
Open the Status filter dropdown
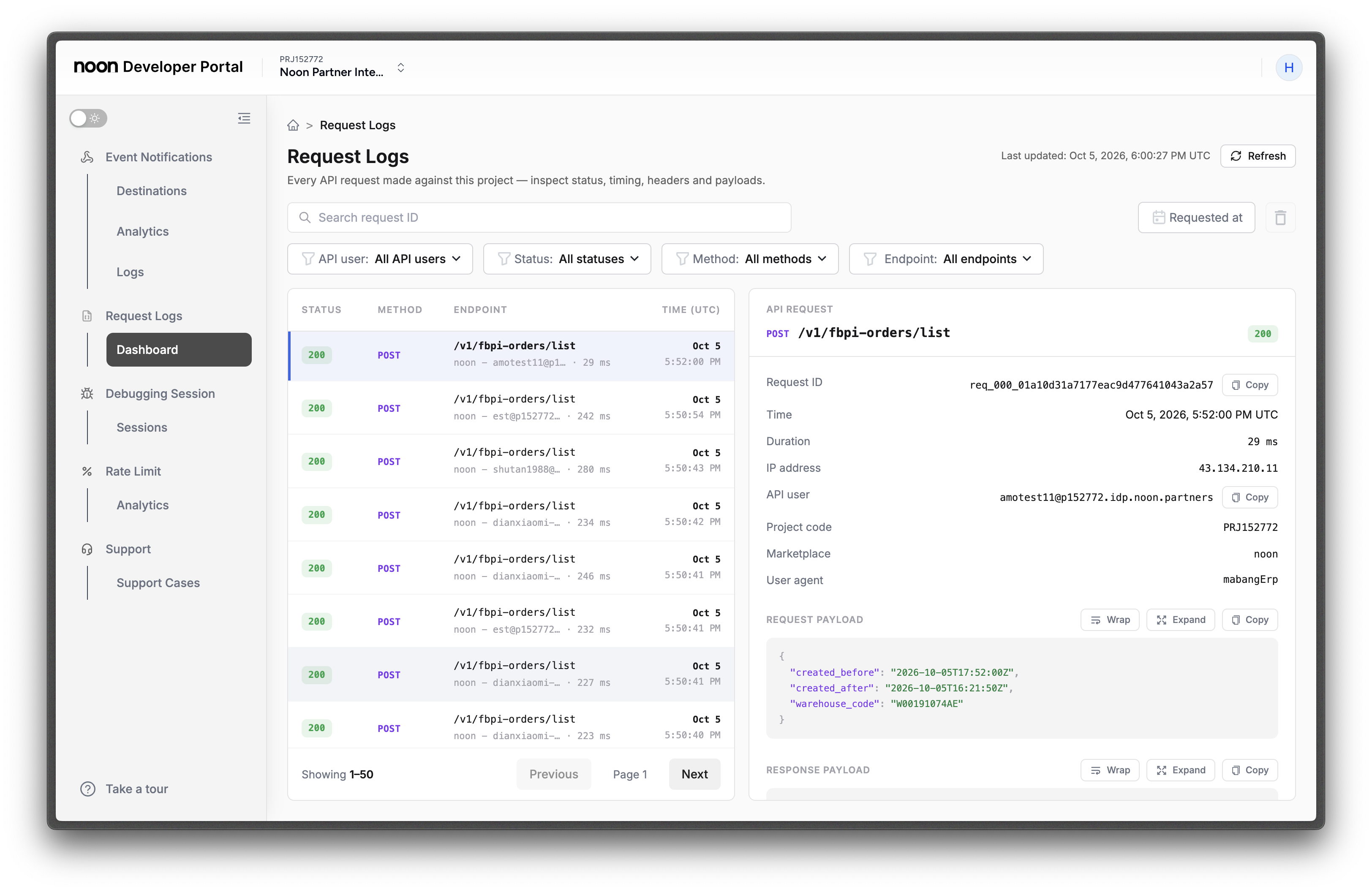pyautogui.click(x=567, y=259)
